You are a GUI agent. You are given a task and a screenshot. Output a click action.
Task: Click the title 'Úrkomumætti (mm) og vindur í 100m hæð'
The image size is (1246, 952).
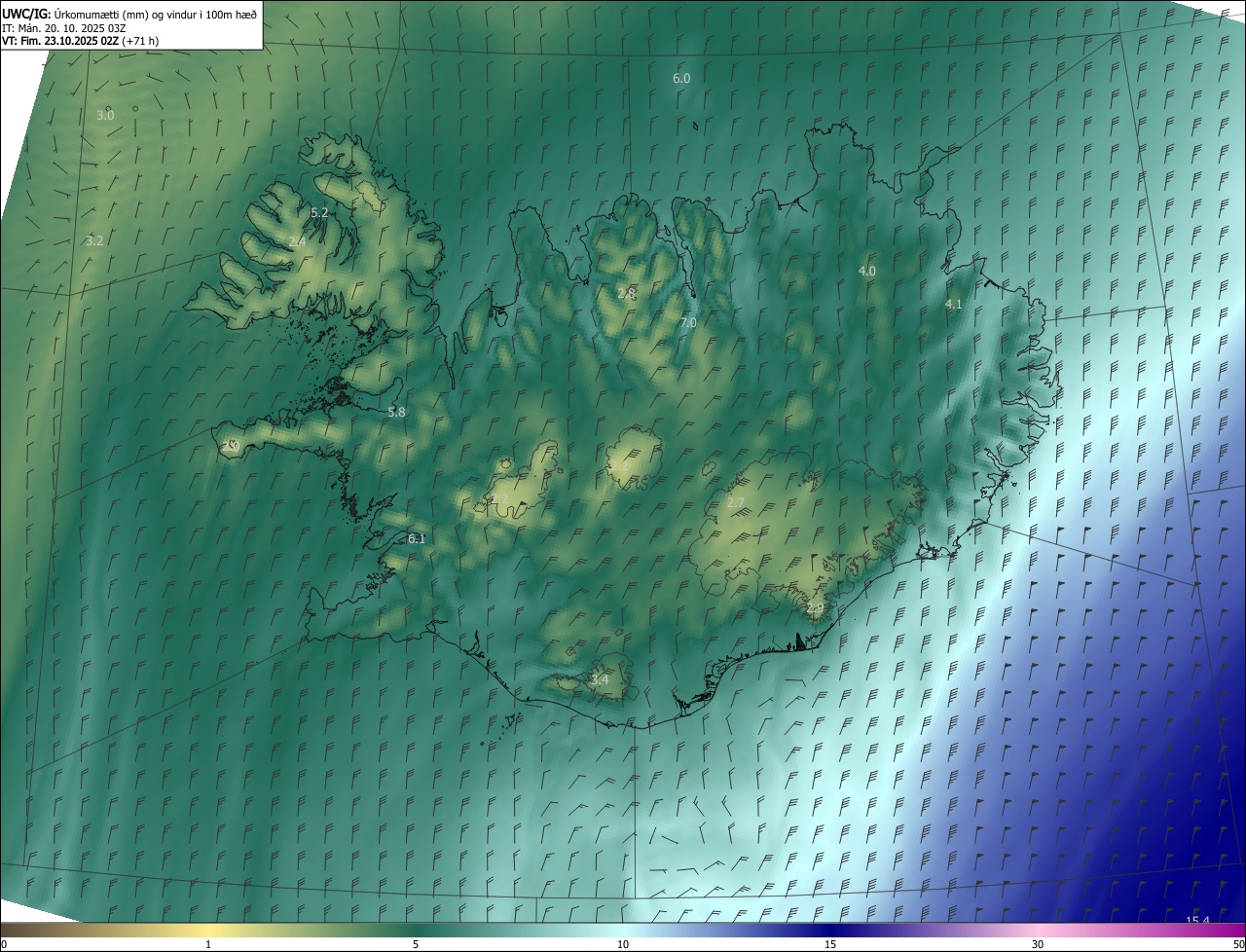point(155,14)
